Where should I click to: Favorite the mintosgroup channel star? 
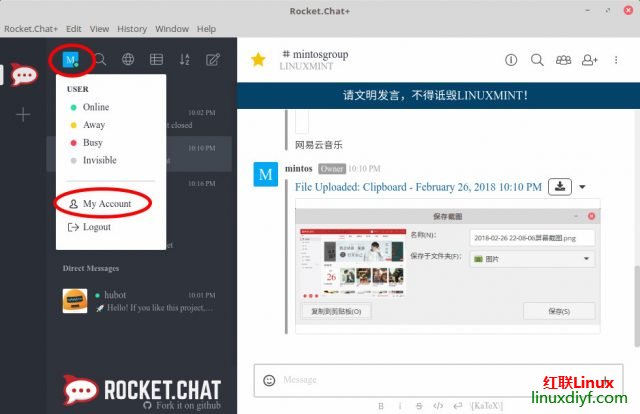[258, 60]
